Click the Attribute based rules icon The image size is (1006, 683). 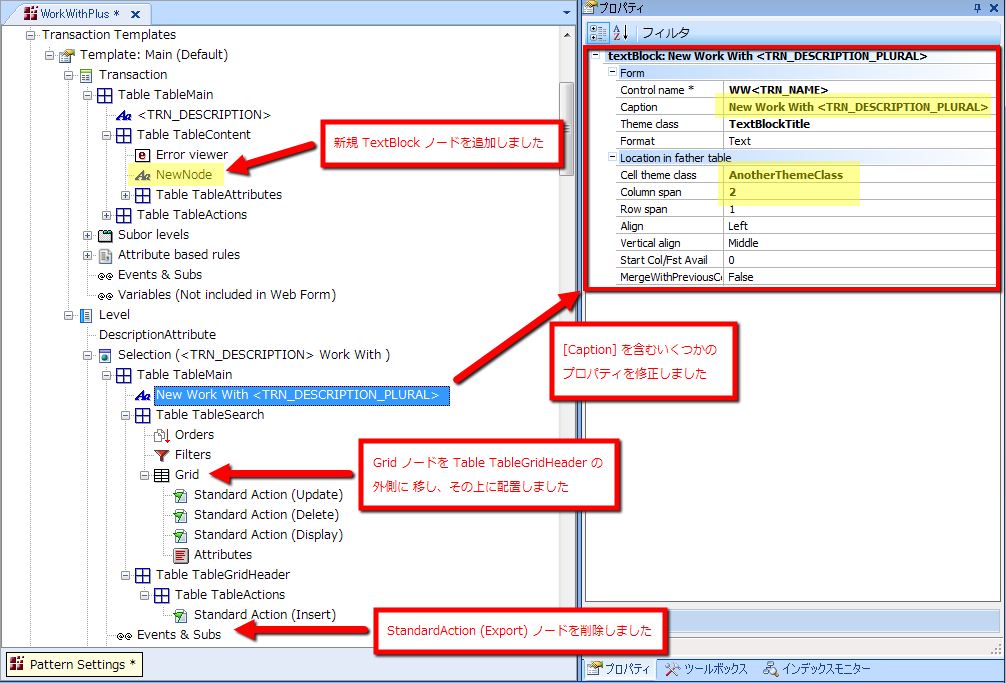(x=105, y=255)
